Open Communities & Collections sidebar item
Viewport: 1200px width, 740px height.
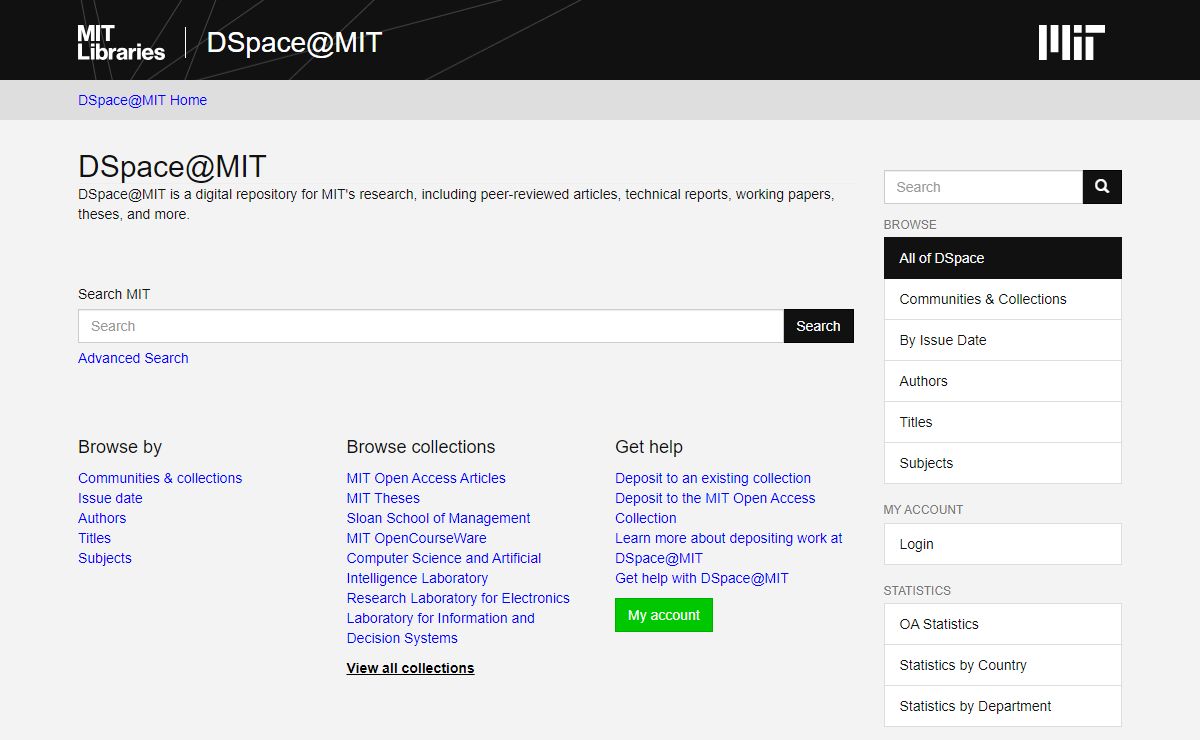[x=1003, y=299]
